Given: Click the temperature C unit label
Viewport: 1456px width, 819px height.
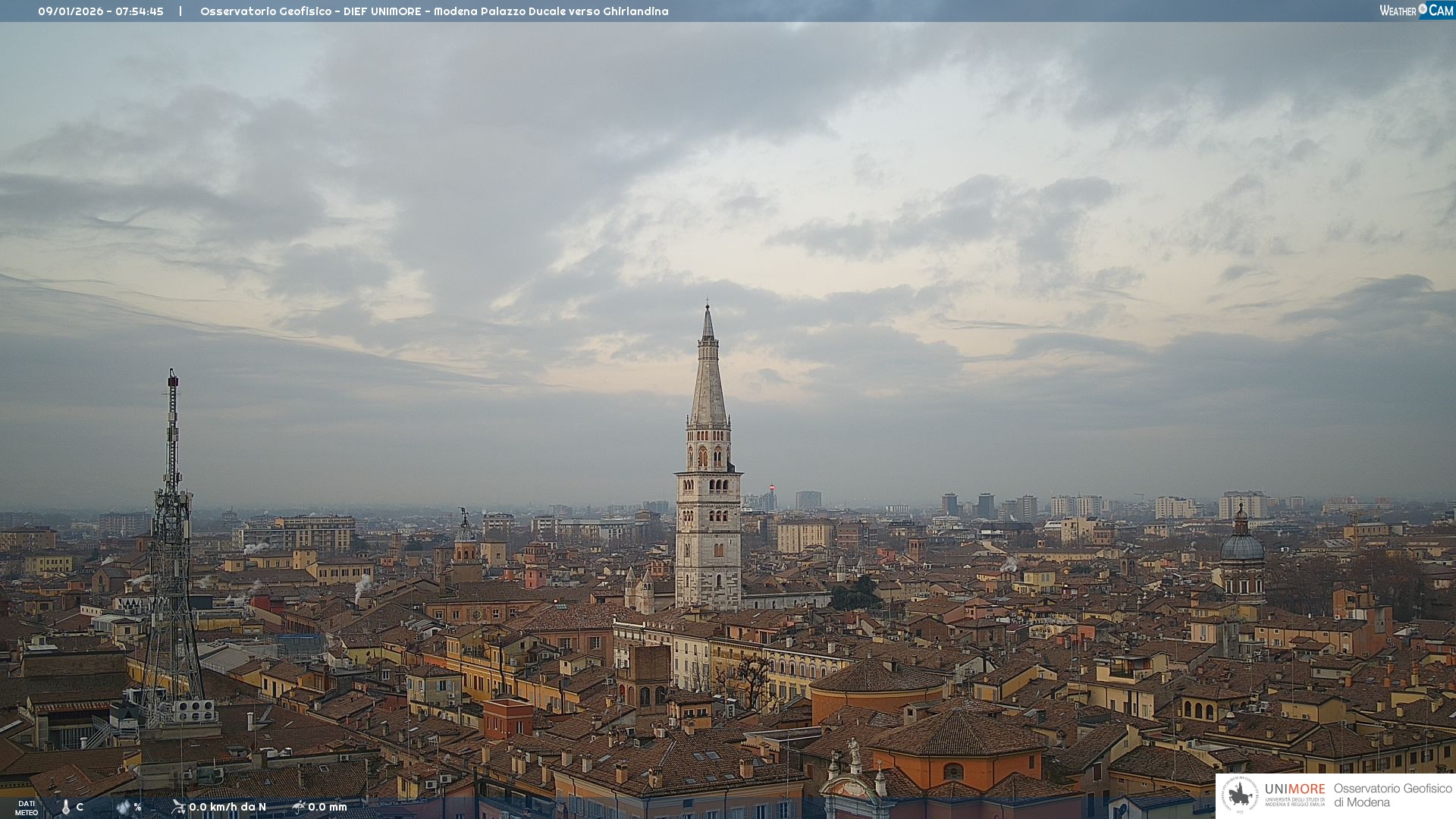Looking at the screenshot, I should tap(80, 807).
